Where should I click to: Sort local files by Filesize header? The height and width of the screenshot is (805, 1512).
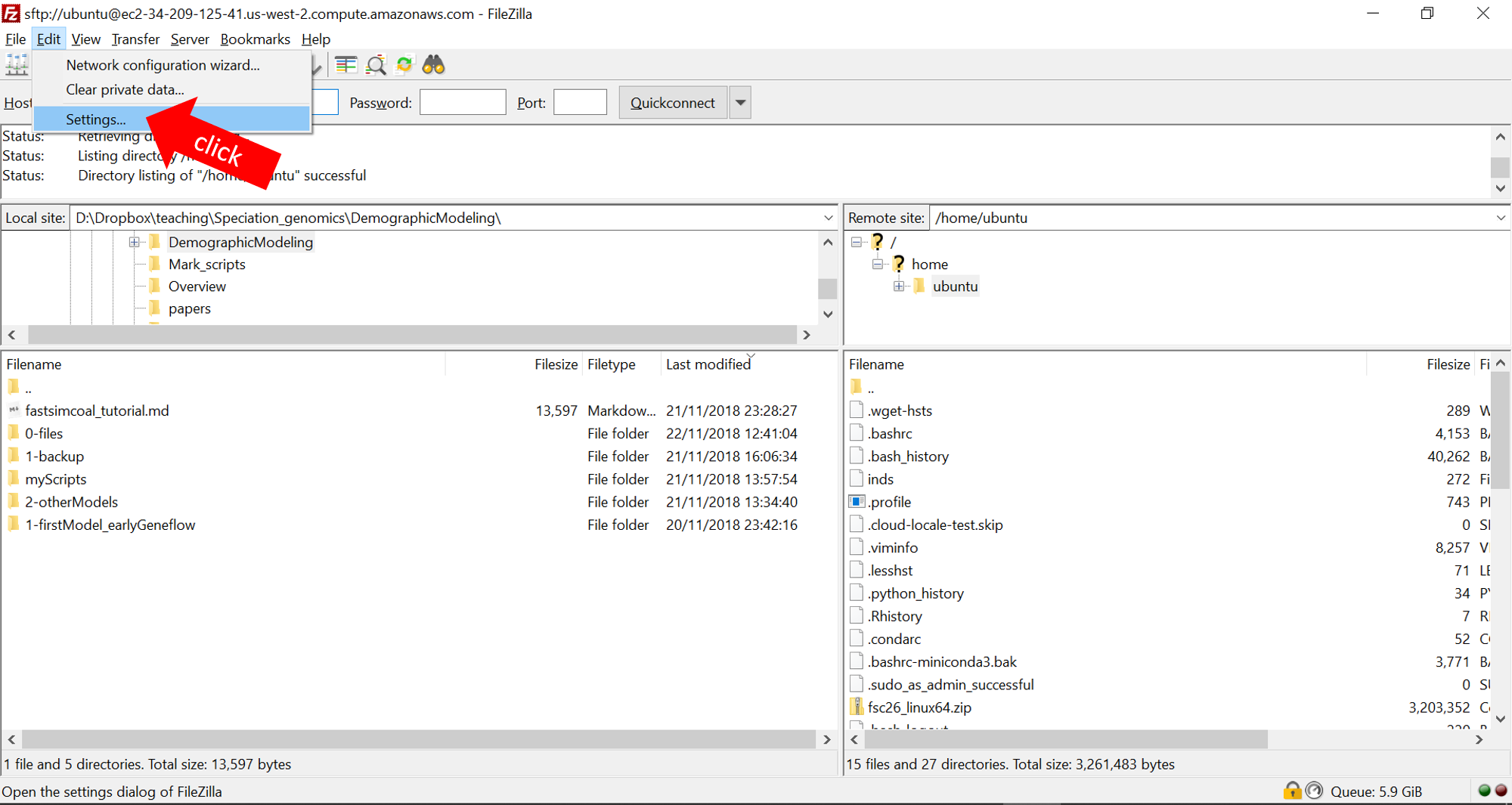coord(514,364)
